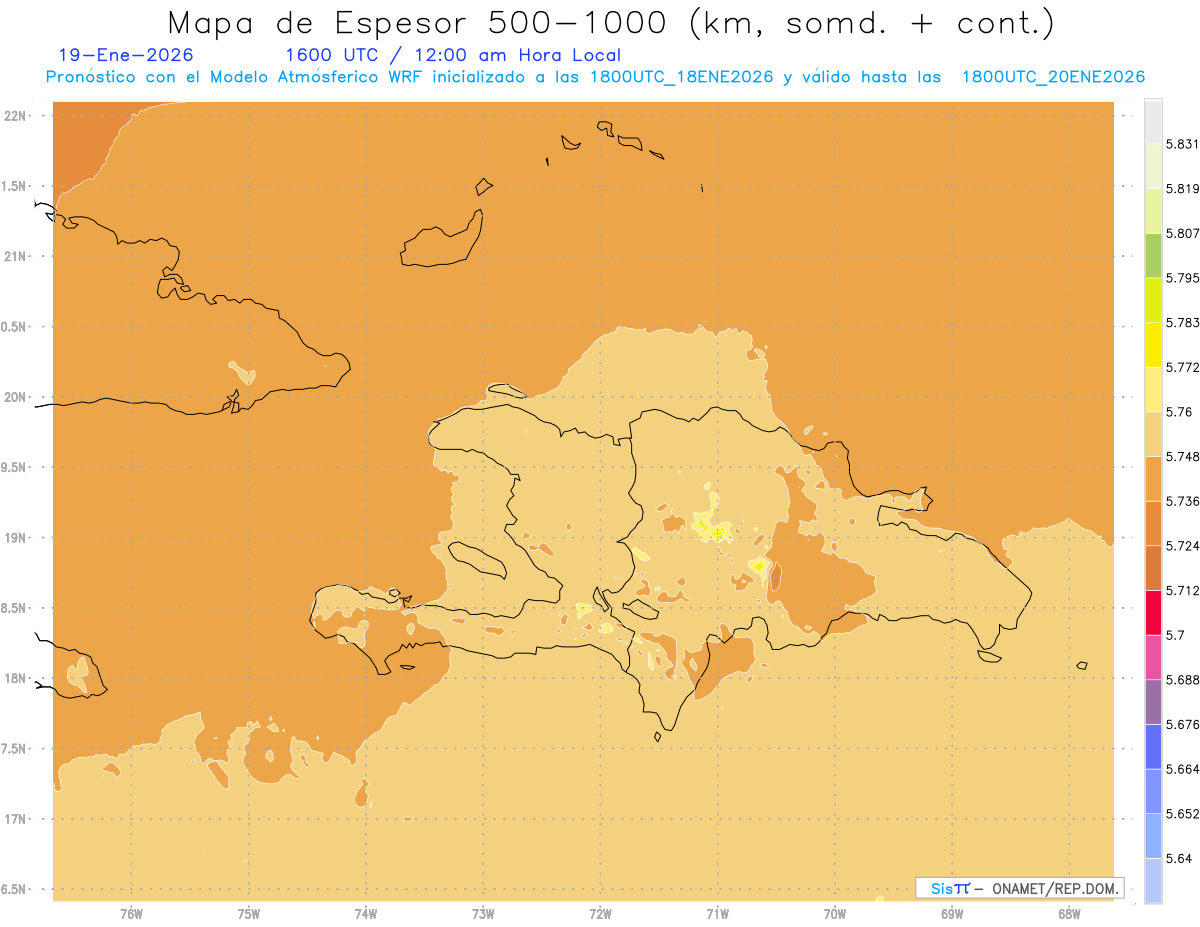The width and height of the screenshot is (1200, 927).
Task: Click the bright yellow swatch between 5.772 and 5.783
Action: pos(1153,344)
